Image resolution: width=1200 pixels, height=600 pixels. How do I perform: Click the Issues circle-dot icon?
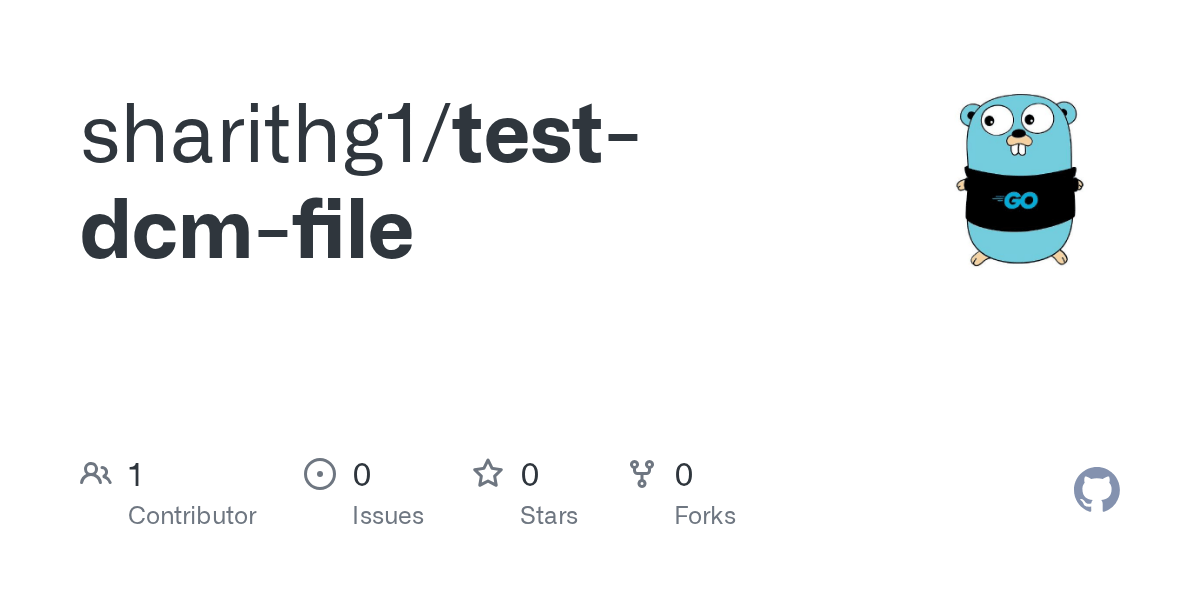pyautogui.click(x=320, y=474)
